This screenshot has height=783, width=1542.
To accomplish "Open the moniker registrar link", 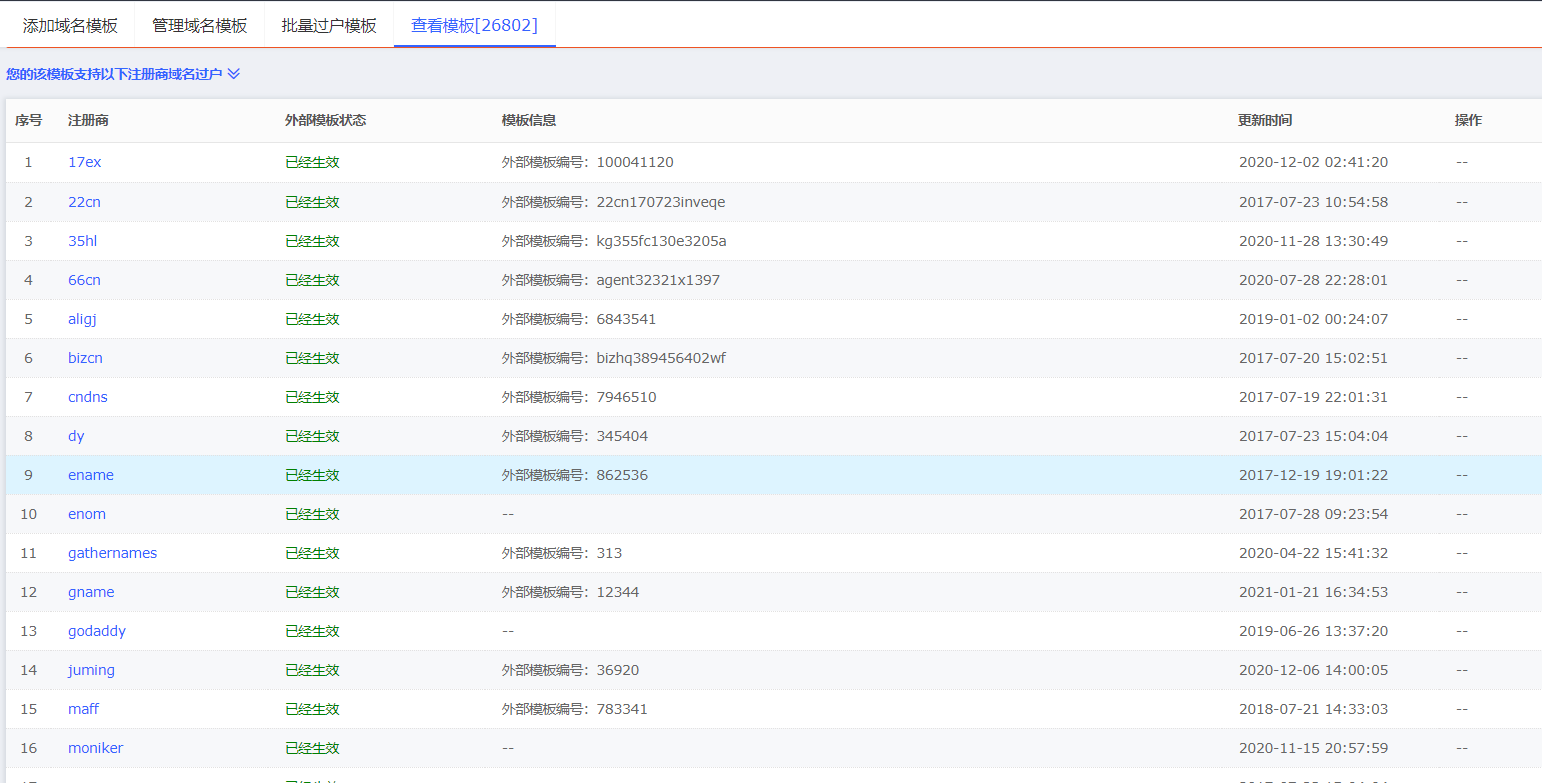I will [x=96, y=748].
